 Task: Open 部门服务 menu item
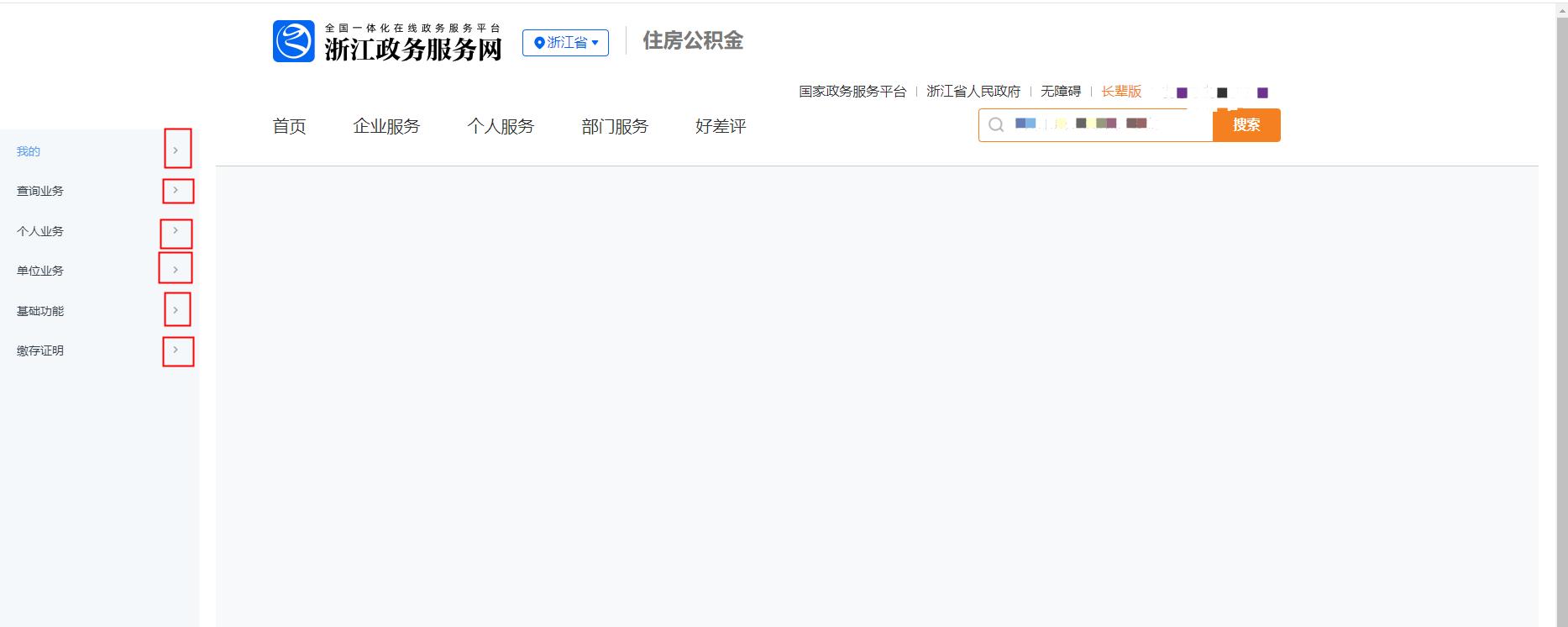click(615, 126)
